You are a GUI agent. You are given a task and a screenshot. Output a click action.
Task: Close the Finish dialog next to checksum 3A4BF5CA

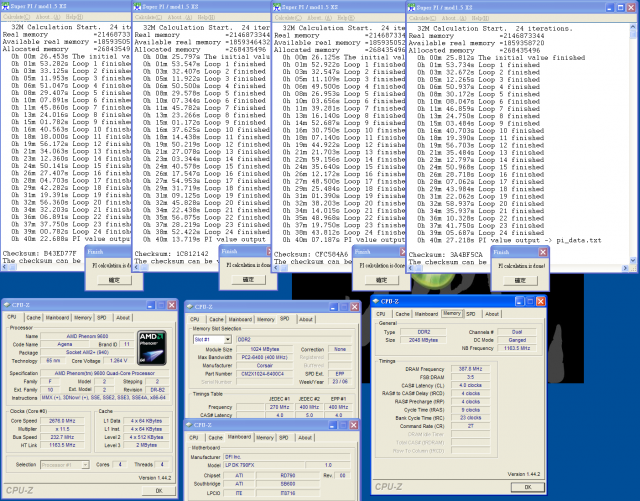tap(543, 252)
